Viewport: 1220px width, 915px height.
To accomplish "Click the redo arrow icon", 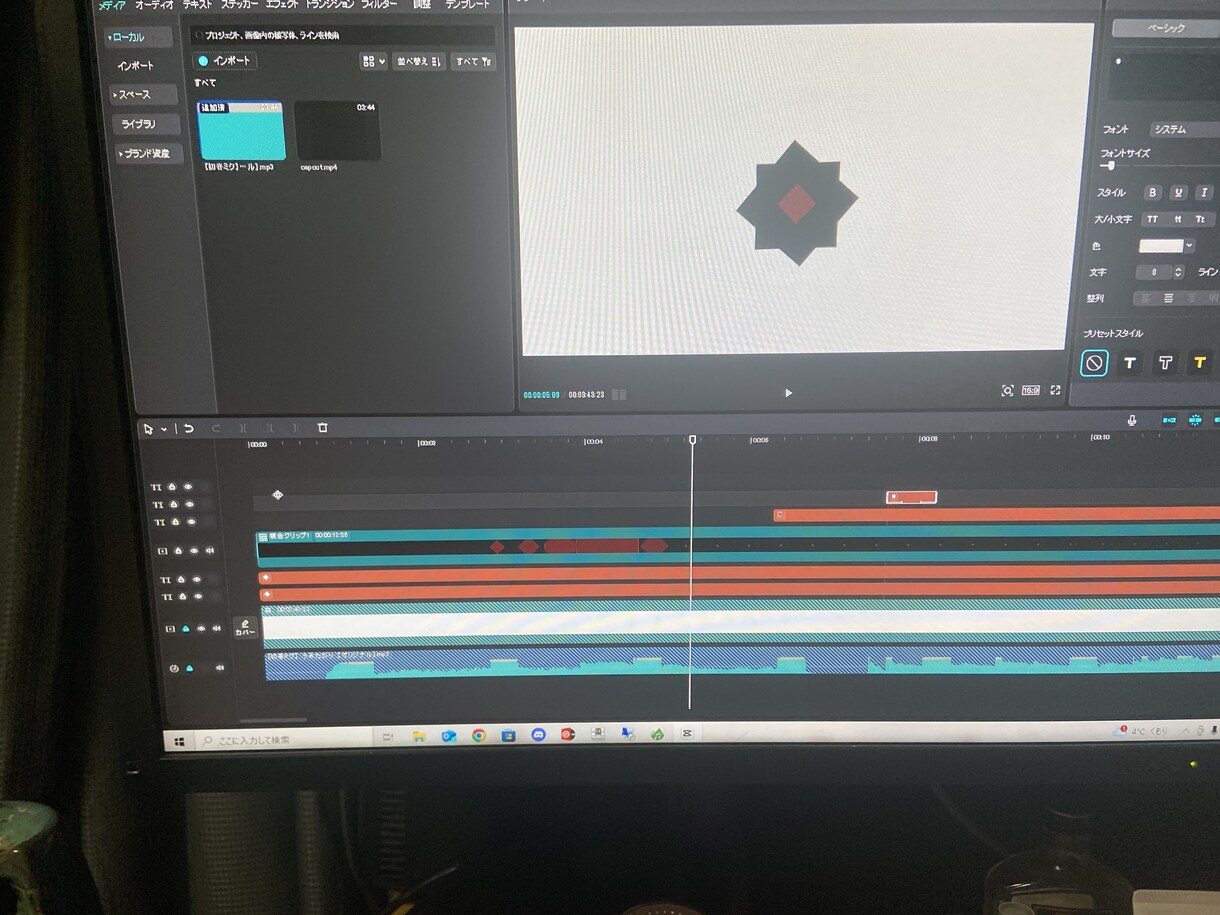I will (216, 428).
